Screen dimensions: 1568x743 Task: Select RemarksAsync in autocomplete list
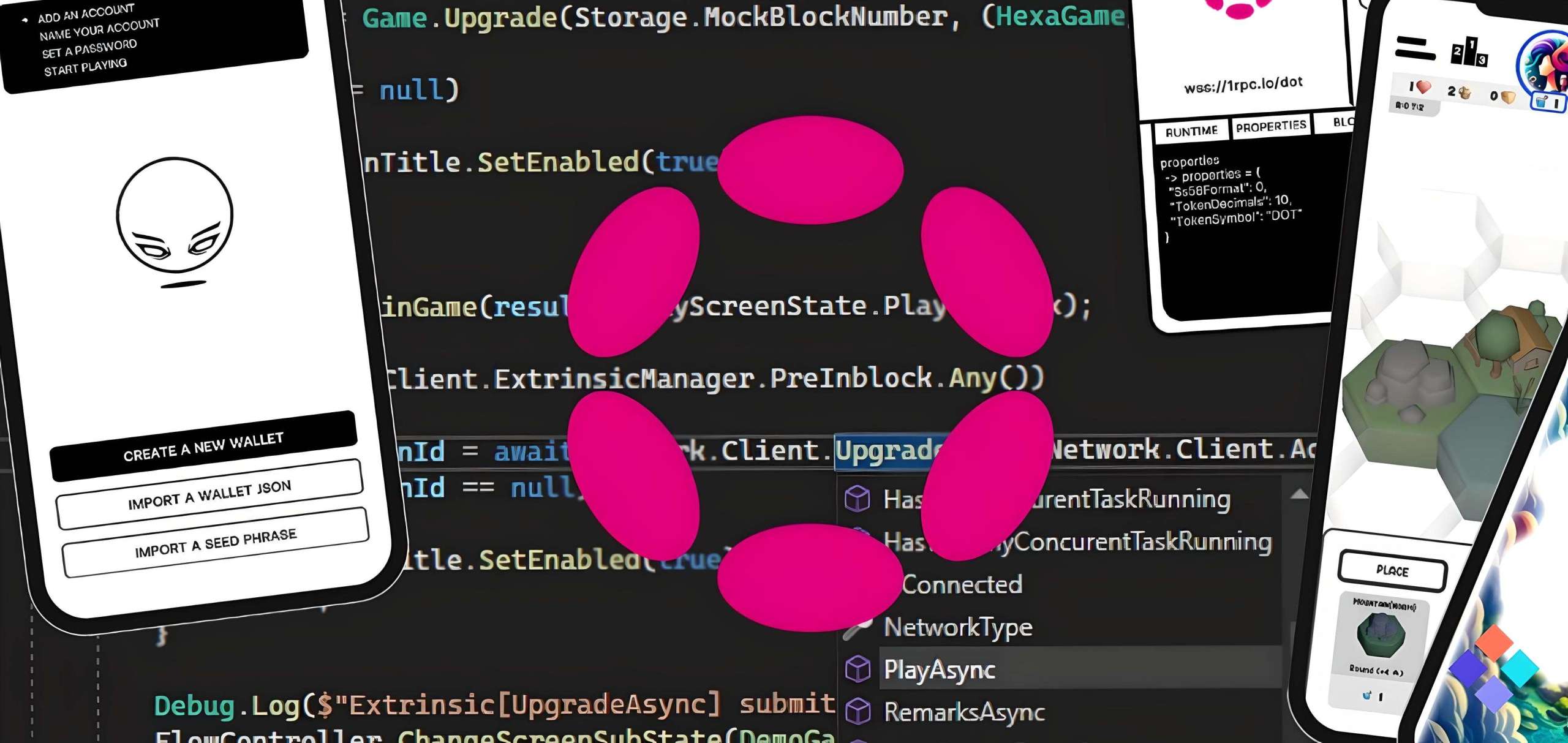pos(965,712)
